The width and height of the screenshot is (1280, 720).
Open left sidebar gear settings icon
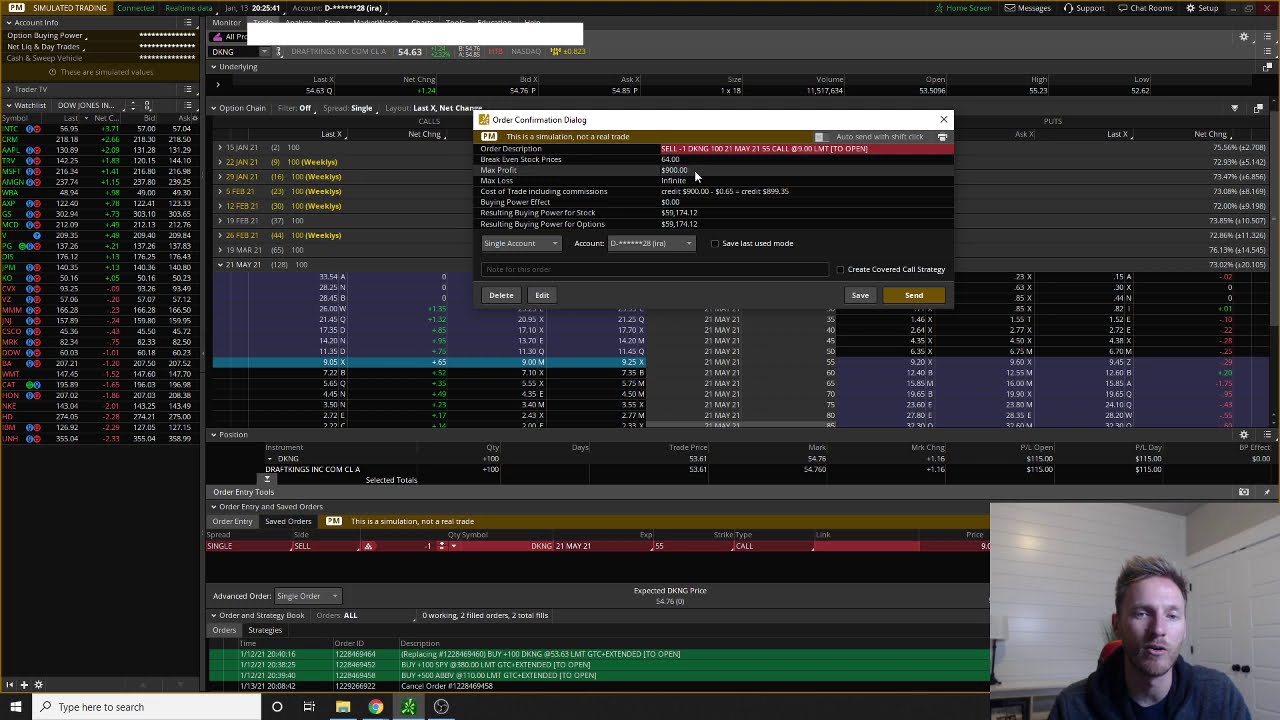pyautogui.click(x=38, y=685)
